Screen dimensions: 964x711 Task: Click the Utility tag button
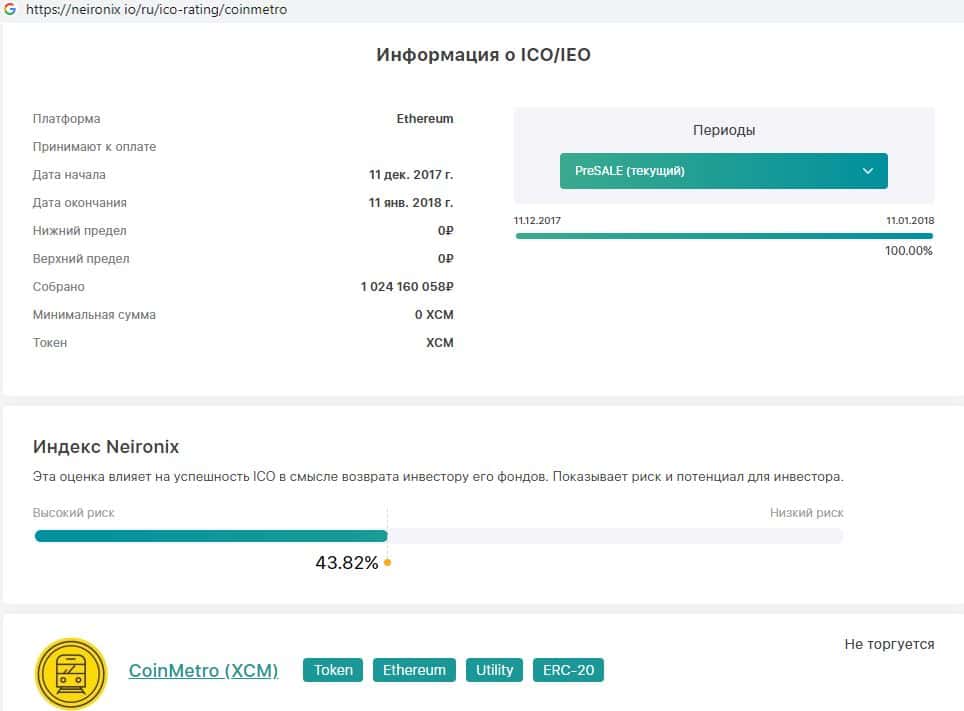coord(494,670)
